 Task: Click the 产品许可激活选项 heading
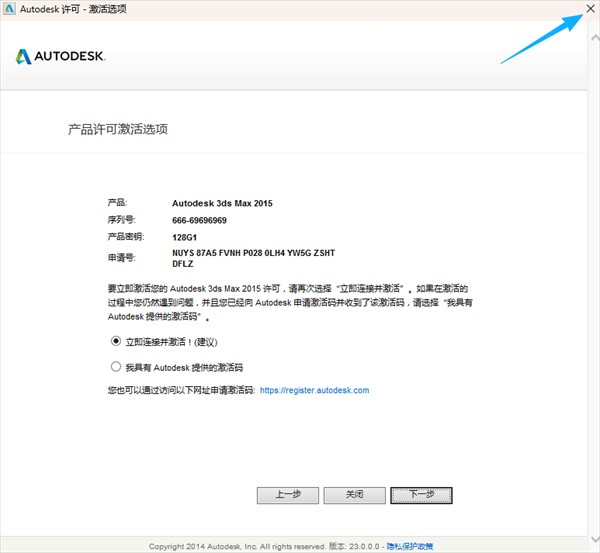pos(117,129)
